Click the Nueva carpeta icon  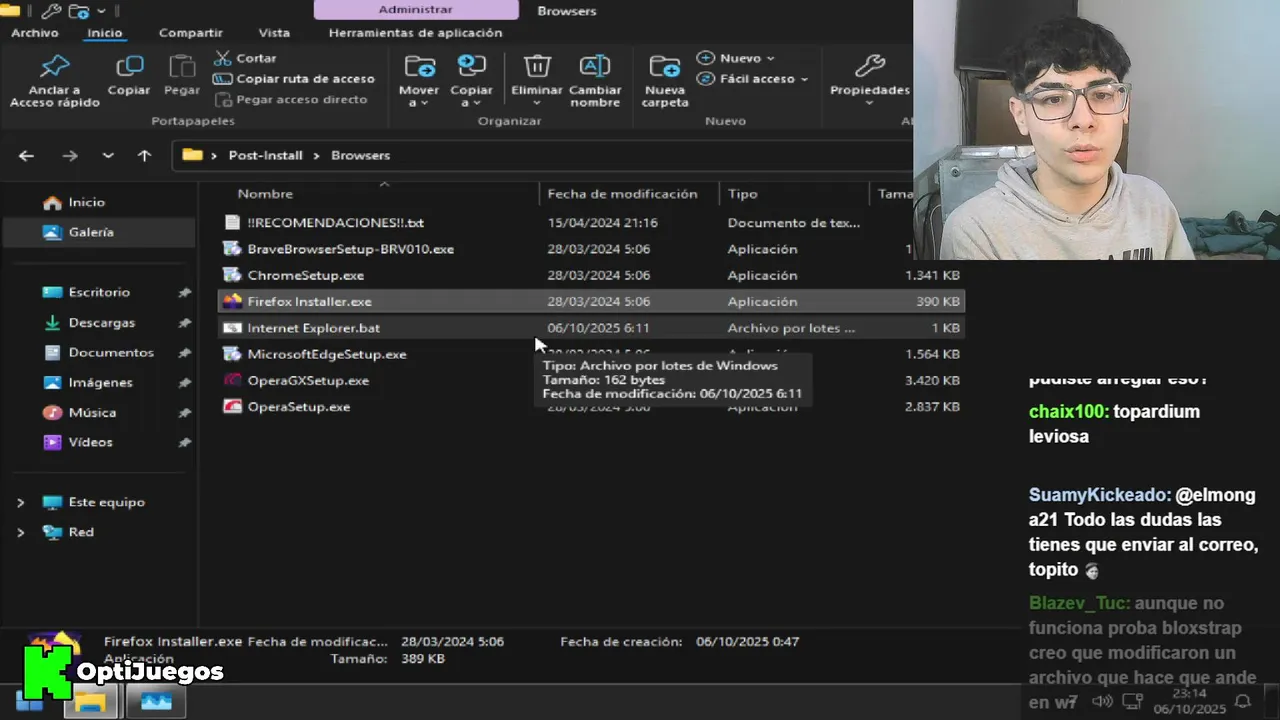coord(665,66)
